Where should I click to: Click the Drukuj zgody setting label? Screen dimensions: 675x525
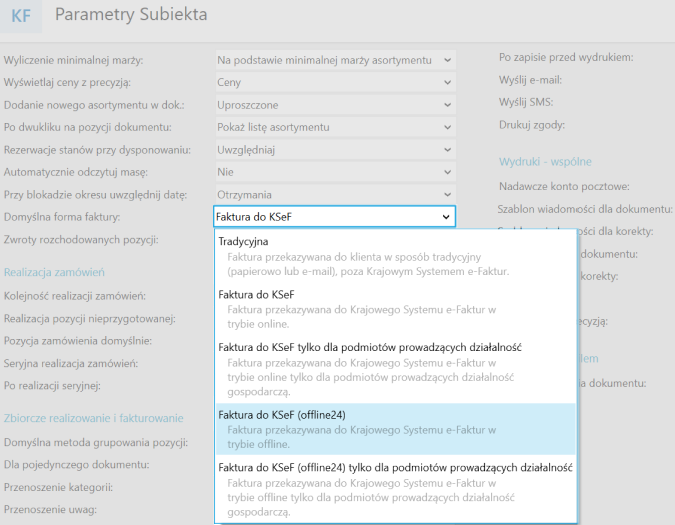531,125
